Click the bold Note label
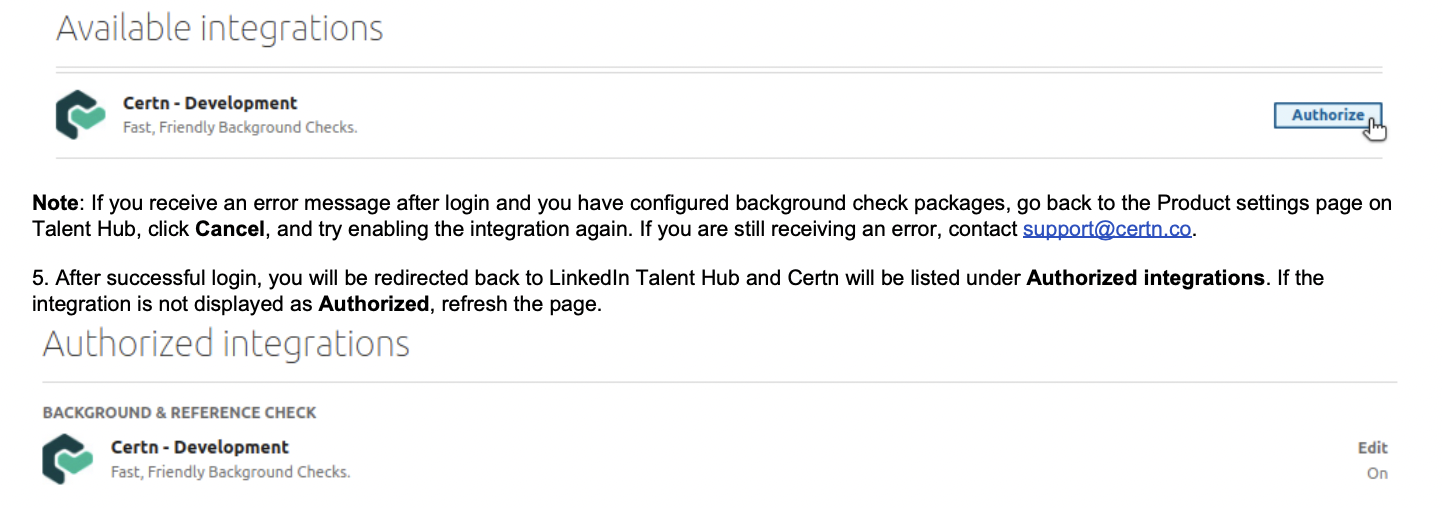The width and height of the screenshot is (1442, 508). (x=55, y=204)
